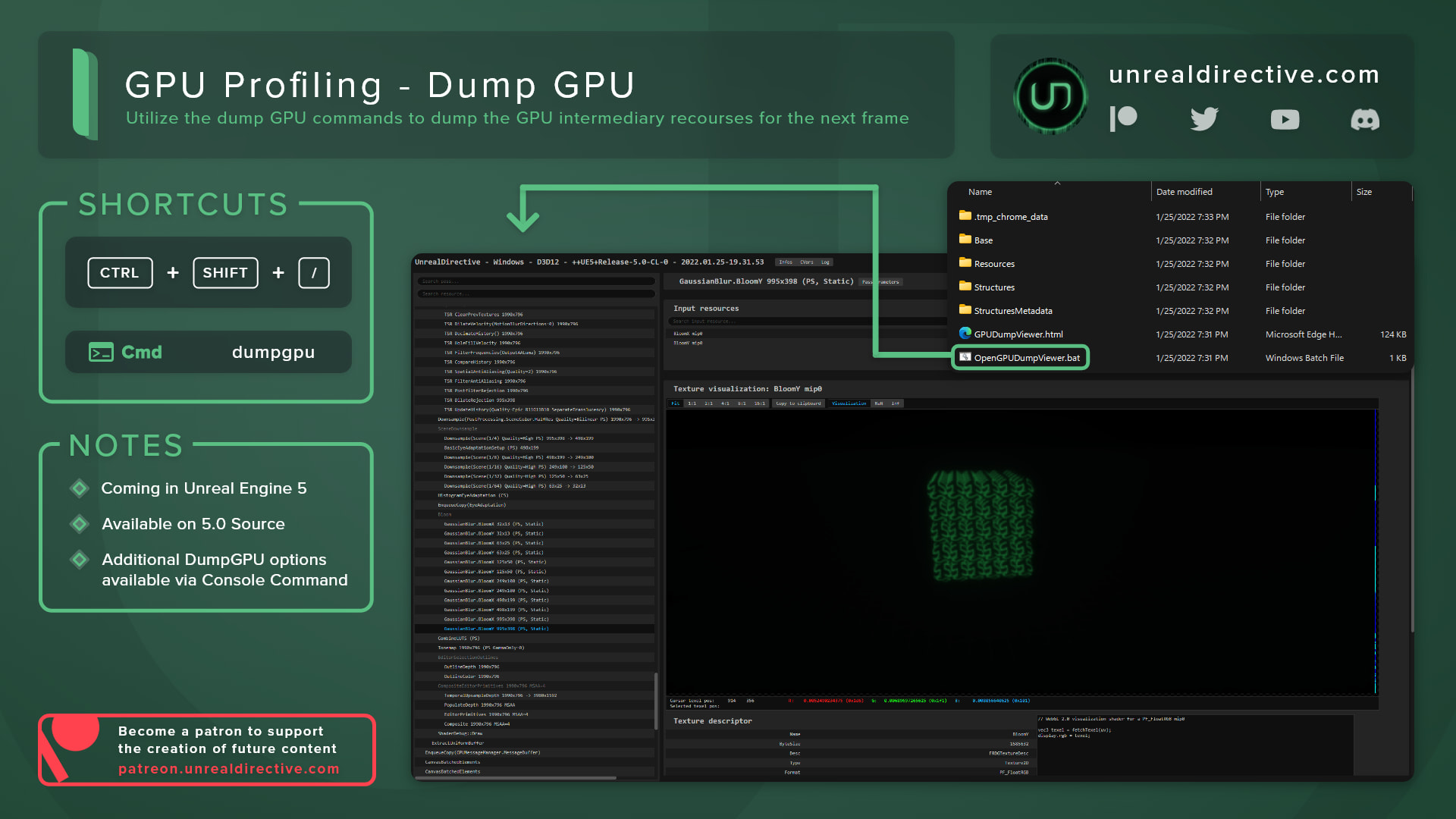Click the Microsoft Edge icon beside GPUDumpViewer.html
Screen dimensions: 1456x819
tap(965, 334)
